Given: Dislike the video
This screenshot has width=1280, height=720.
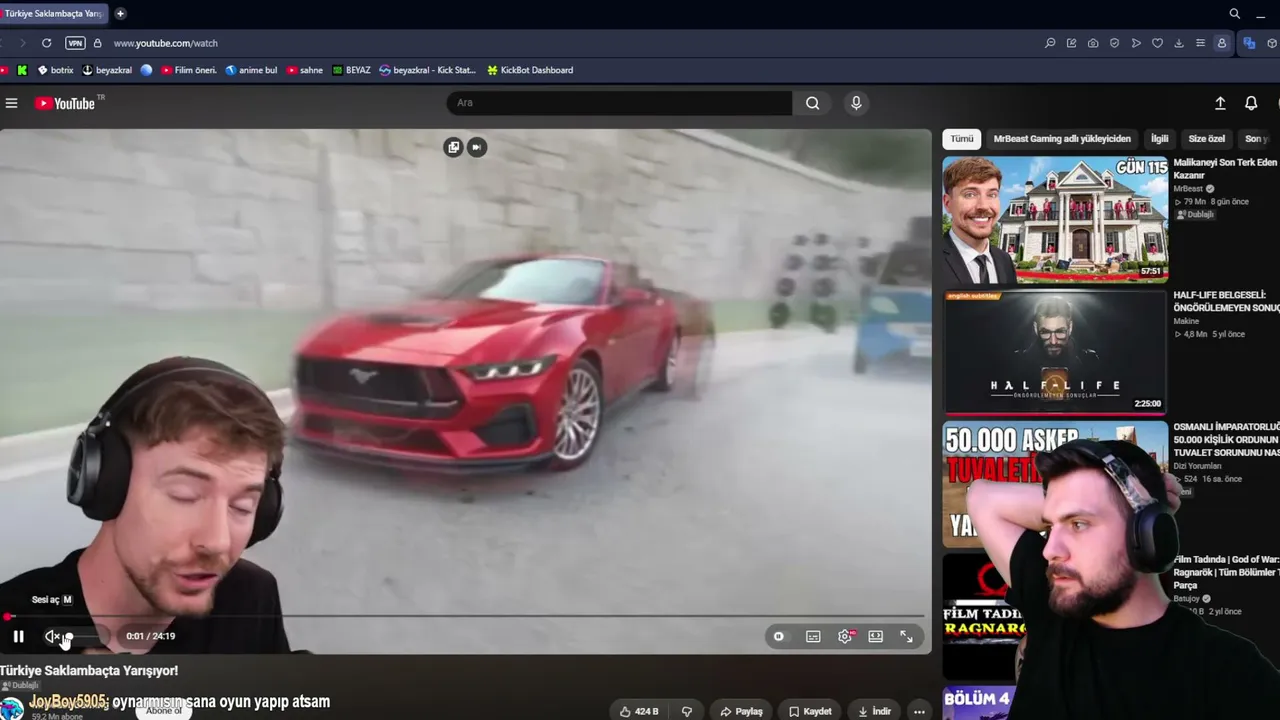Looking at the screenshot, I should 687,711.
